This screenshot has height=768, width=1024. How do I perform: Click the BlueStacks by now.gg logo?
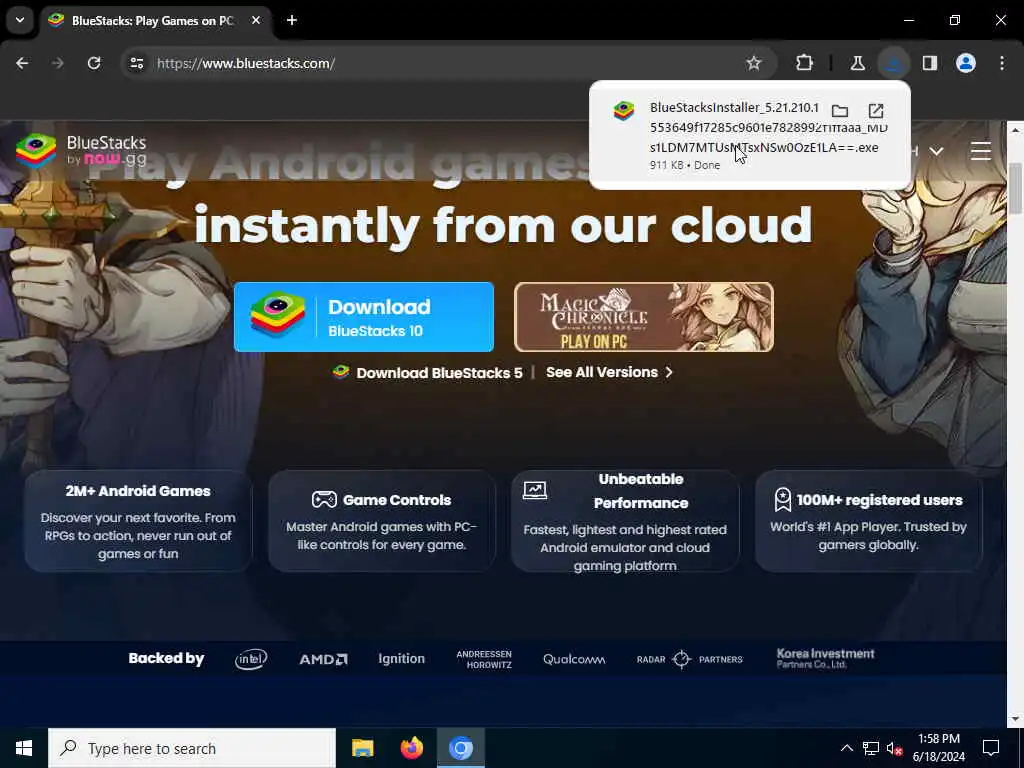tap(81, 151)
